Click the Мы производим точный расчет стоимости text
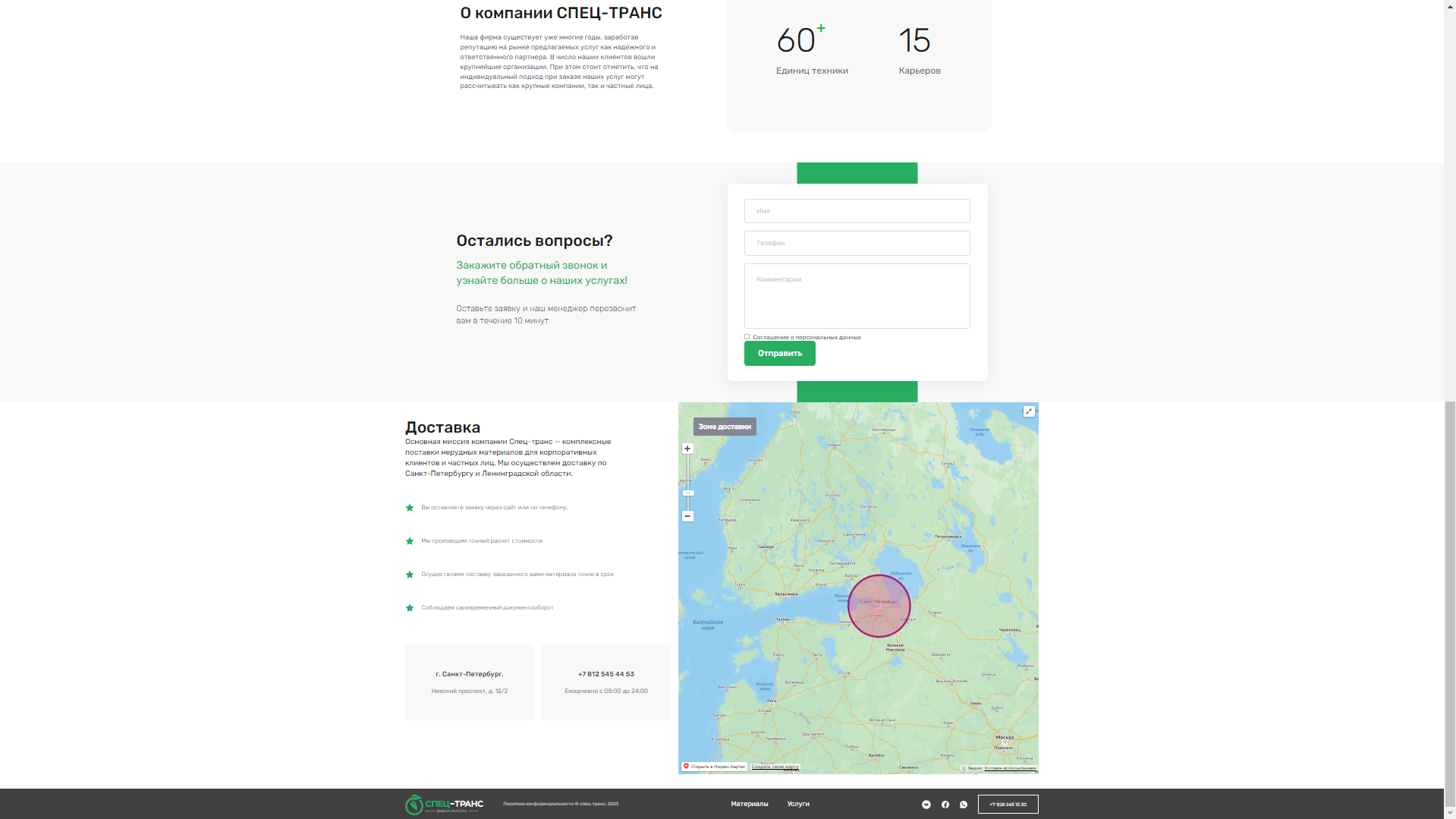Image resolution: width=1456 pixels, height=819 pixels. (x=482, y=540)
